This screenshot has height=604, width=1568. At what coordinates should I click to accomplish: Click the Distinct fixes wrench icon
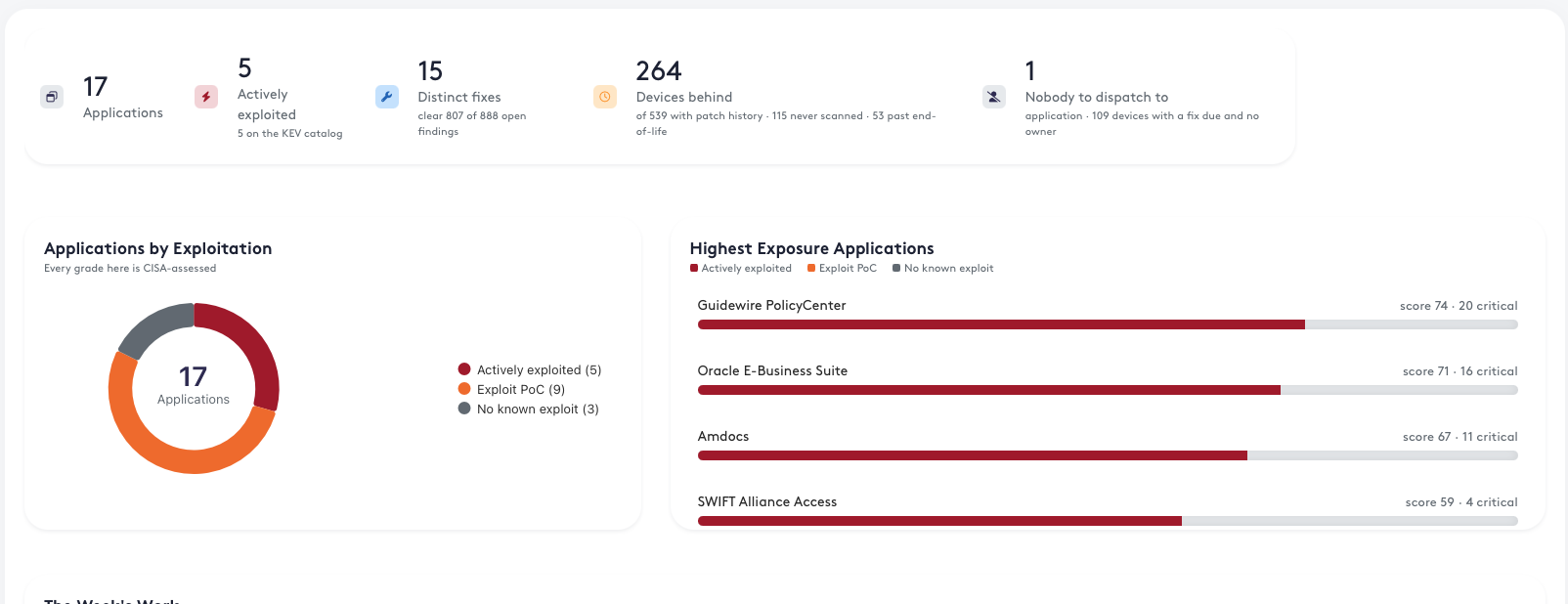click(387, 97)
